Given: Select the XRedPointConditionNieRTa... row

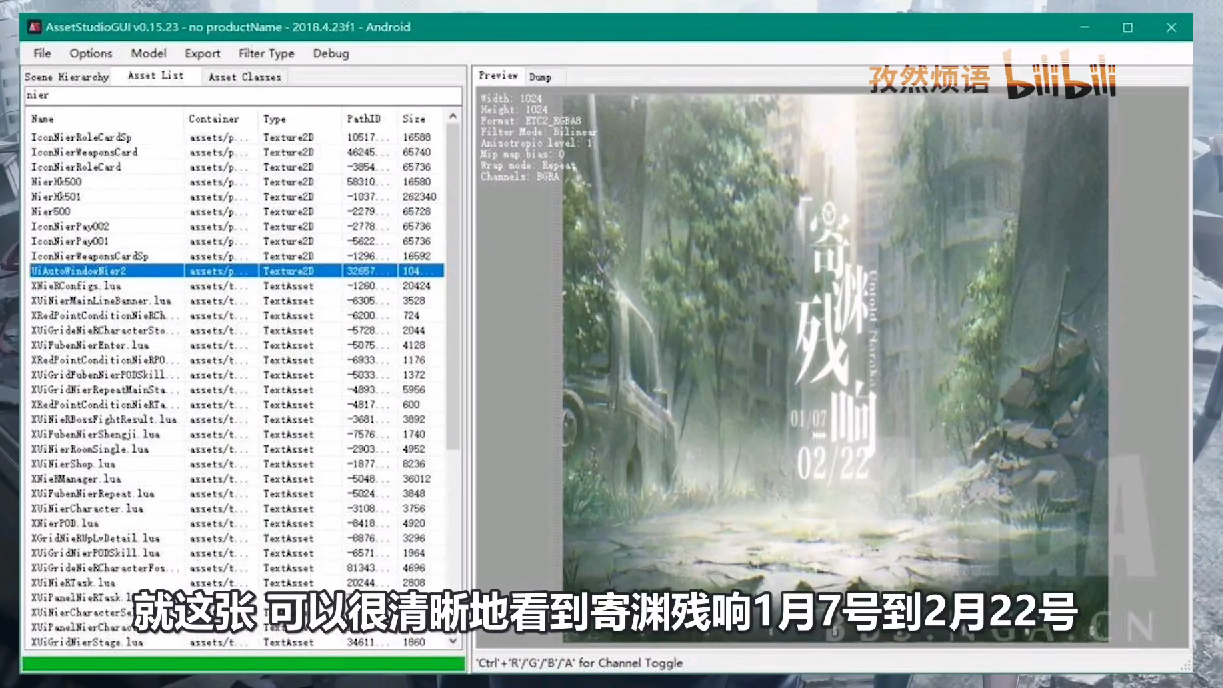Looking at the screenshot, I should [235, 405].
